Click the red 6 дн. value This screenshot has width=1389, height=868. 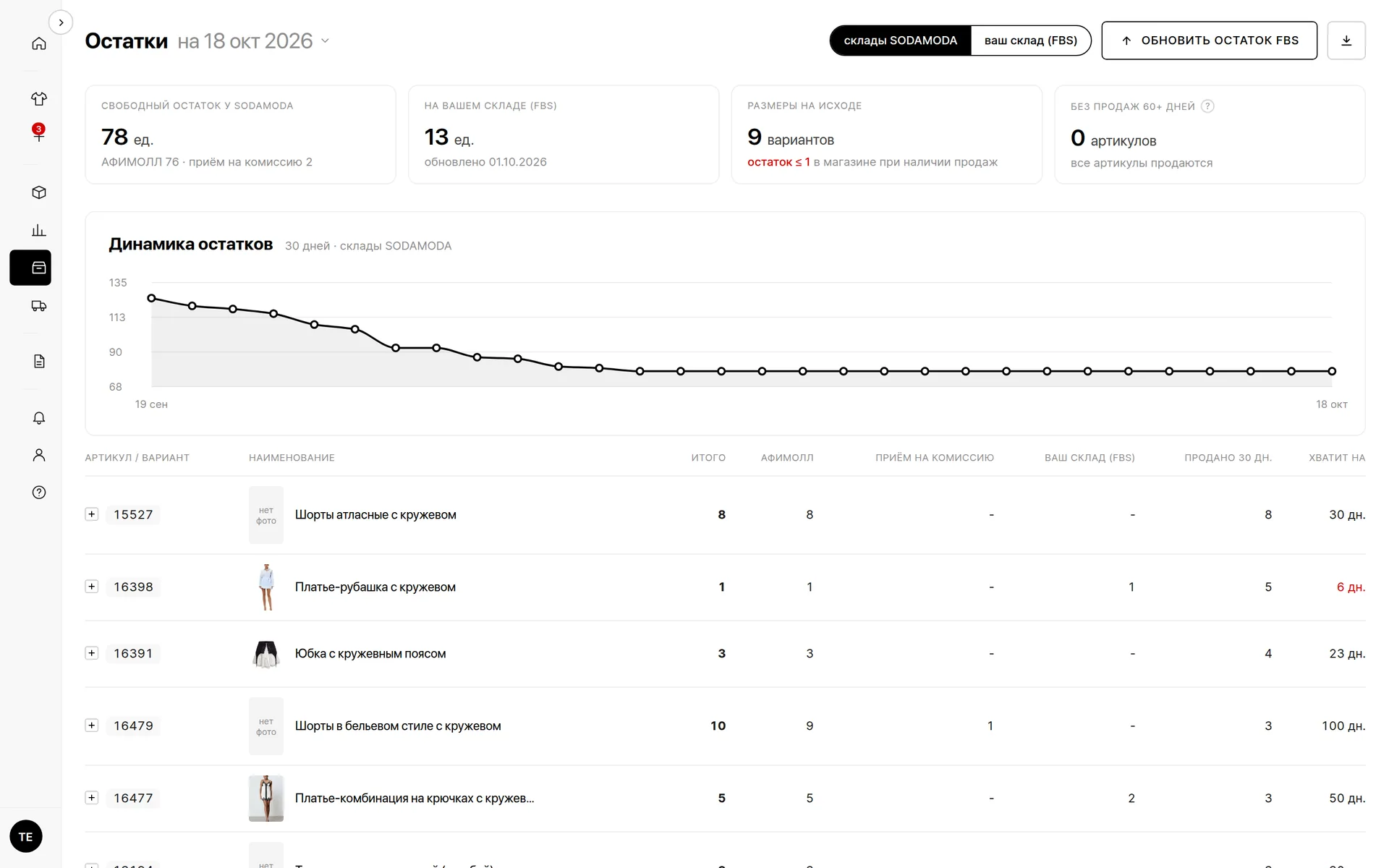click(1351, 587)
